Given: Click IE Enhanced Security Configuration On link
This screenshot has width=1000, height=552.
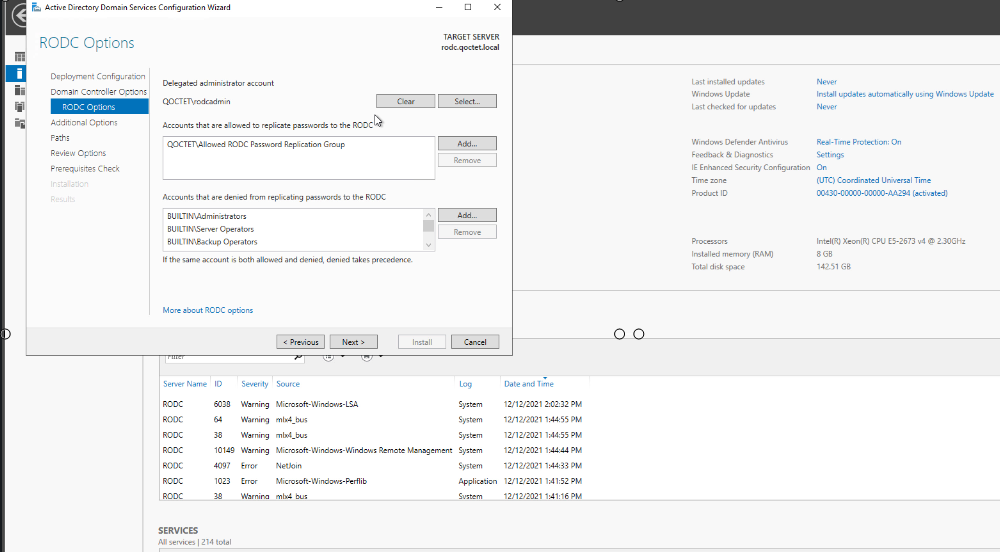Looking at the screenshot, I should (x=821, y=168).
